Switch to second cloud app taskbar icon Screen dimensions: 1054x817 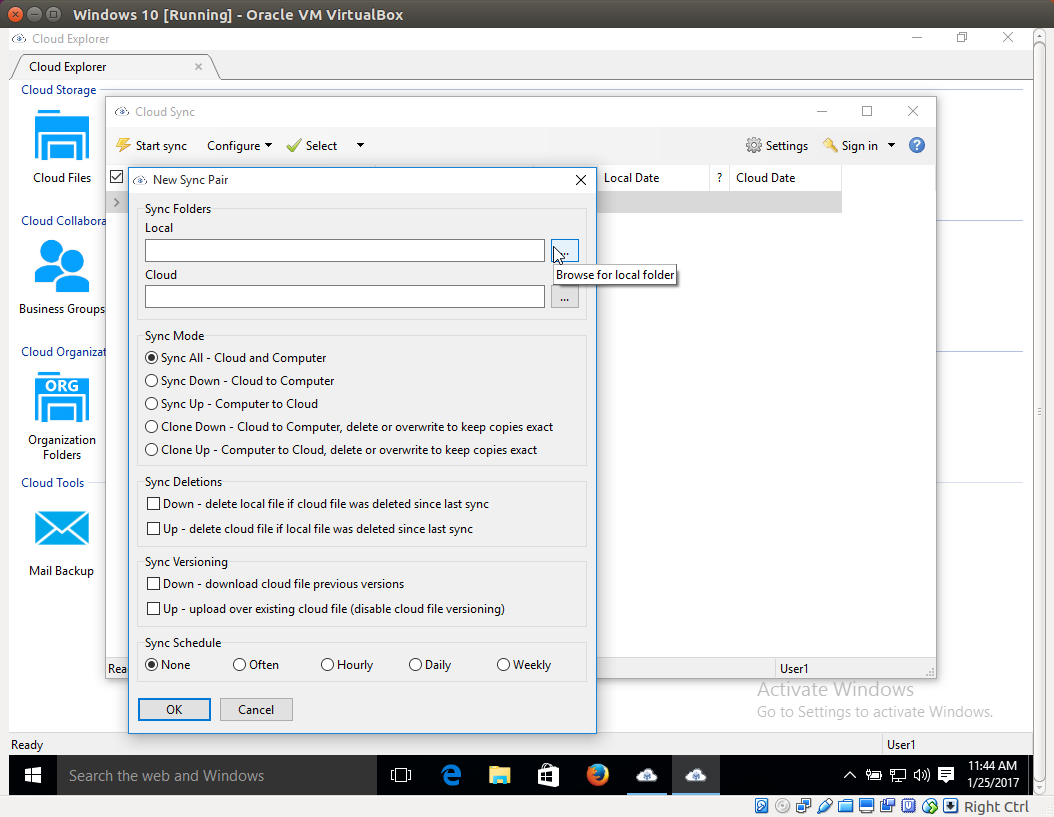(696, 775)
